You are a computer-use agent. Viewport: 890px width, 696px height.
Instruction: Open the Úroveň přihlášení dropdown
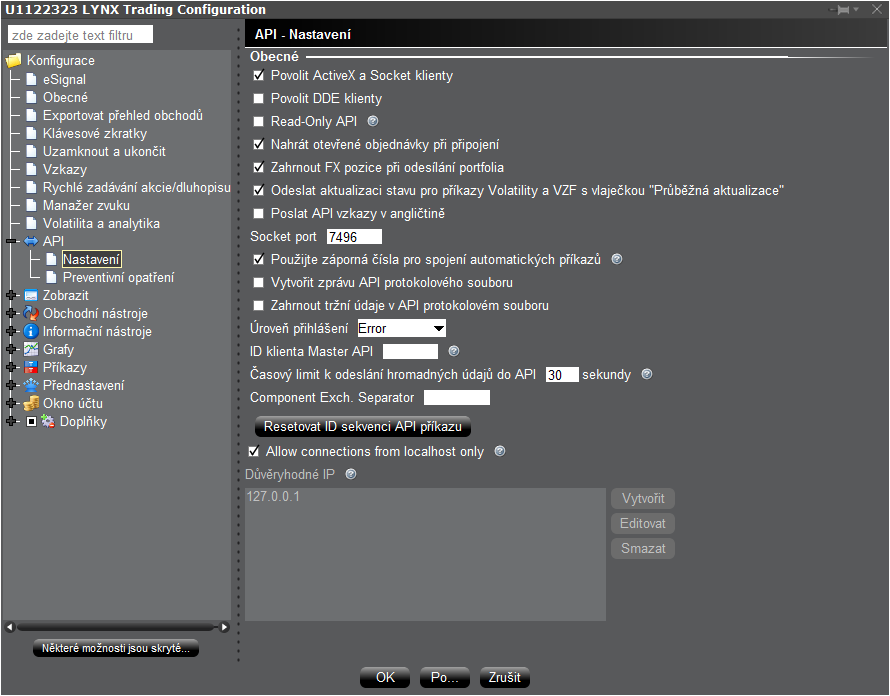pos(401,328)
